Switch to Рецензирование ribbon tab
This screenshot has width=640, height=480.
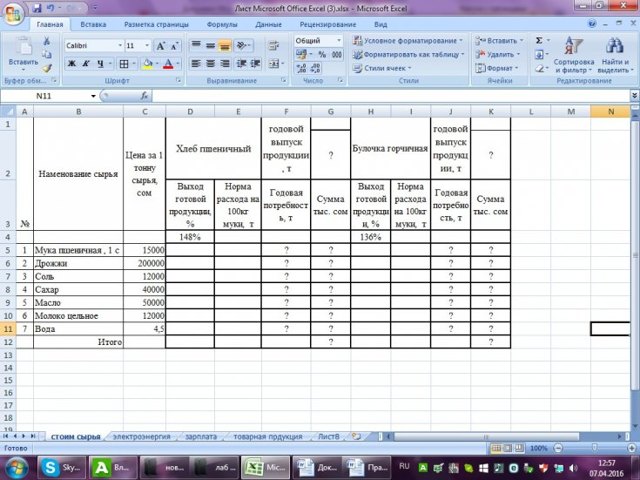click(328, 24)
